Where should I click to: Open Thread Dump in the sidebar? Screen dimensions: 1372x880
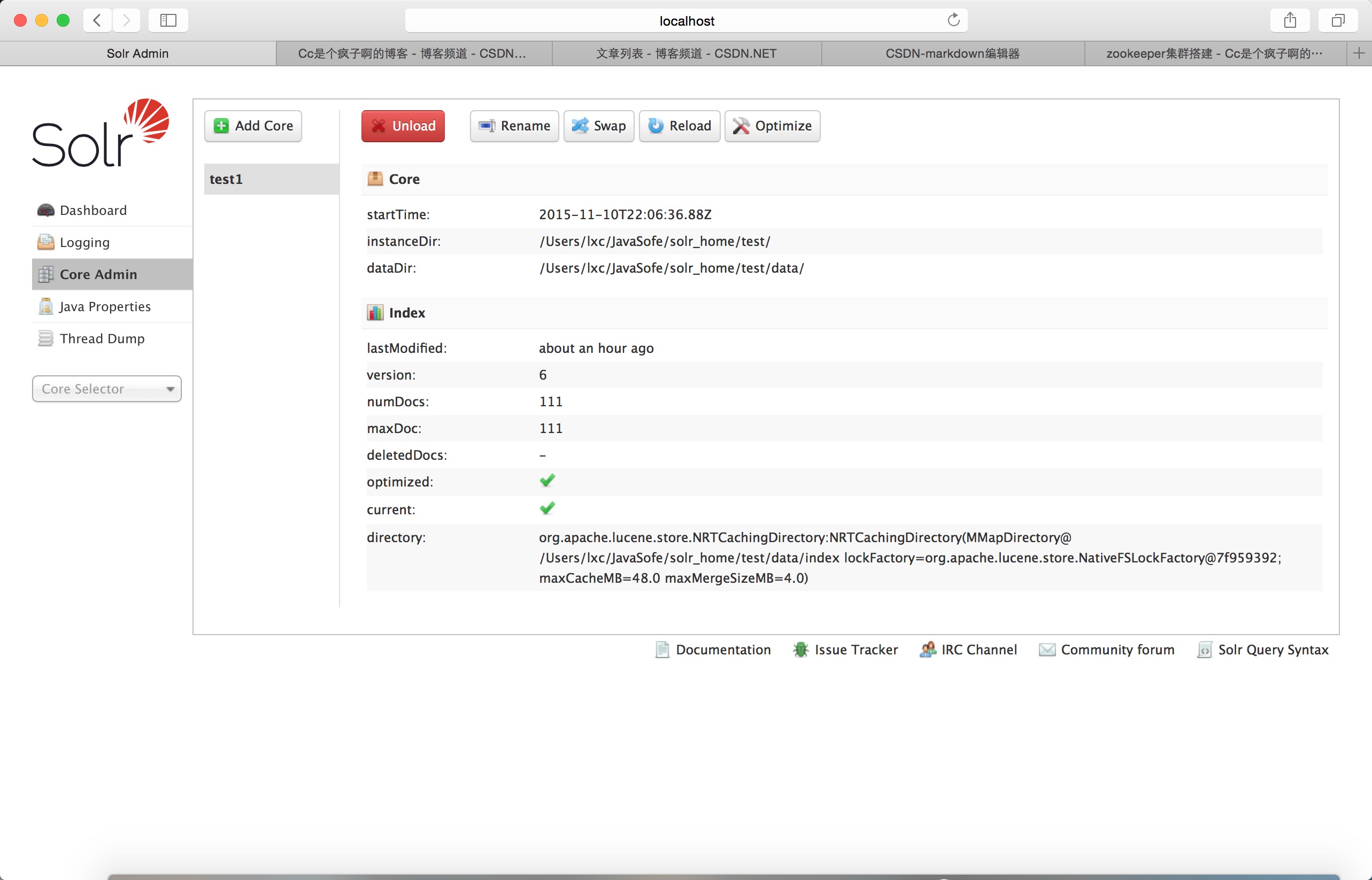pyautogui.click(x=112, y=338)
